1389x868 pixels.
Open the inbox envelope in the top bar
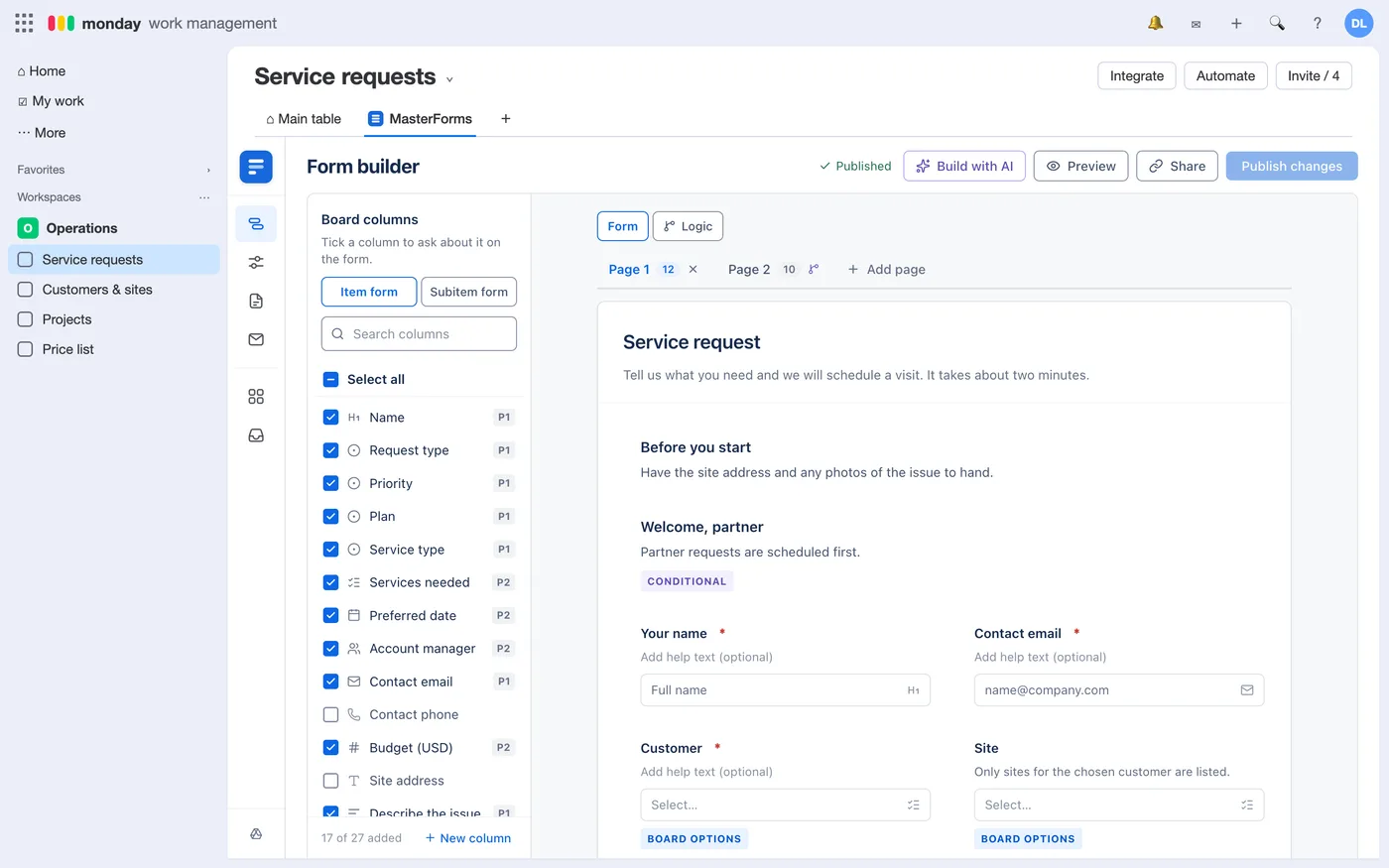[x=1196, y=24]
